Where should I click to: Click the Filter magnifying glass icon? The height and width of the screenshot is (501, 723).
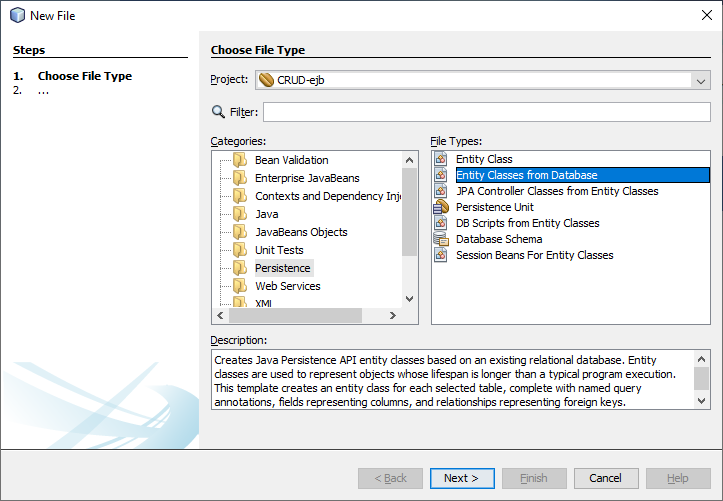pos(218,112)
